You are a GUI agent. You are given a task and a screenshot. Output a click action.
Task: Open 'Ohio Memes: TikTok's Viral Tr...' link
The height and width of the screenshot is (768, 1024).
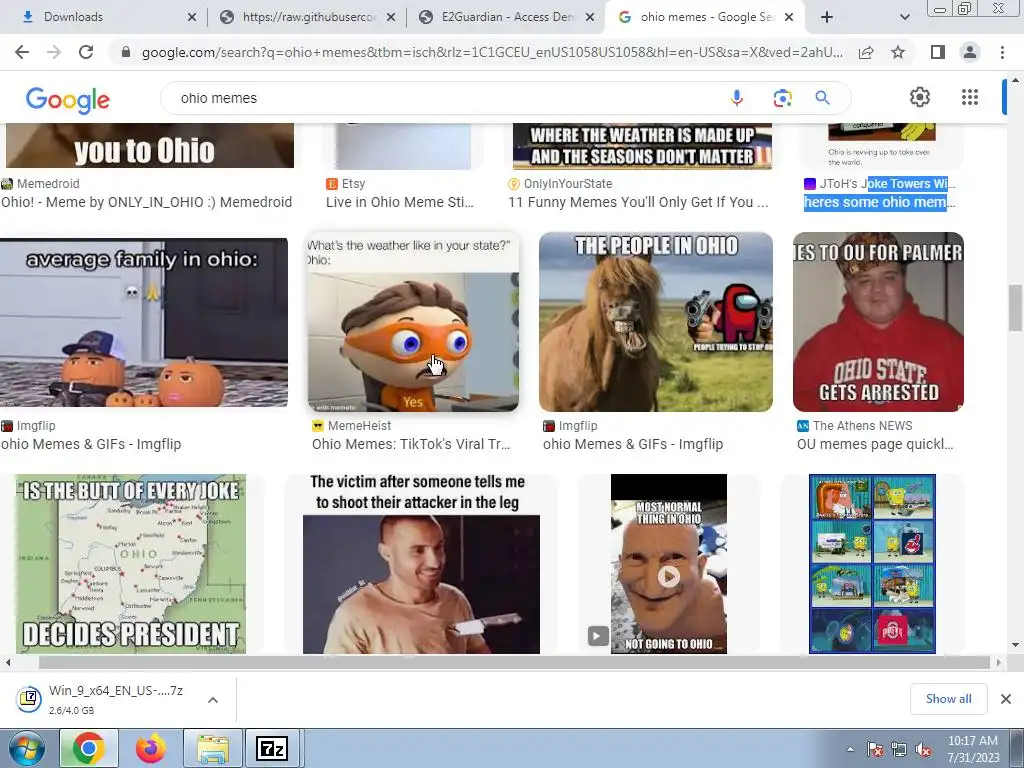click(x=411, y=444)
